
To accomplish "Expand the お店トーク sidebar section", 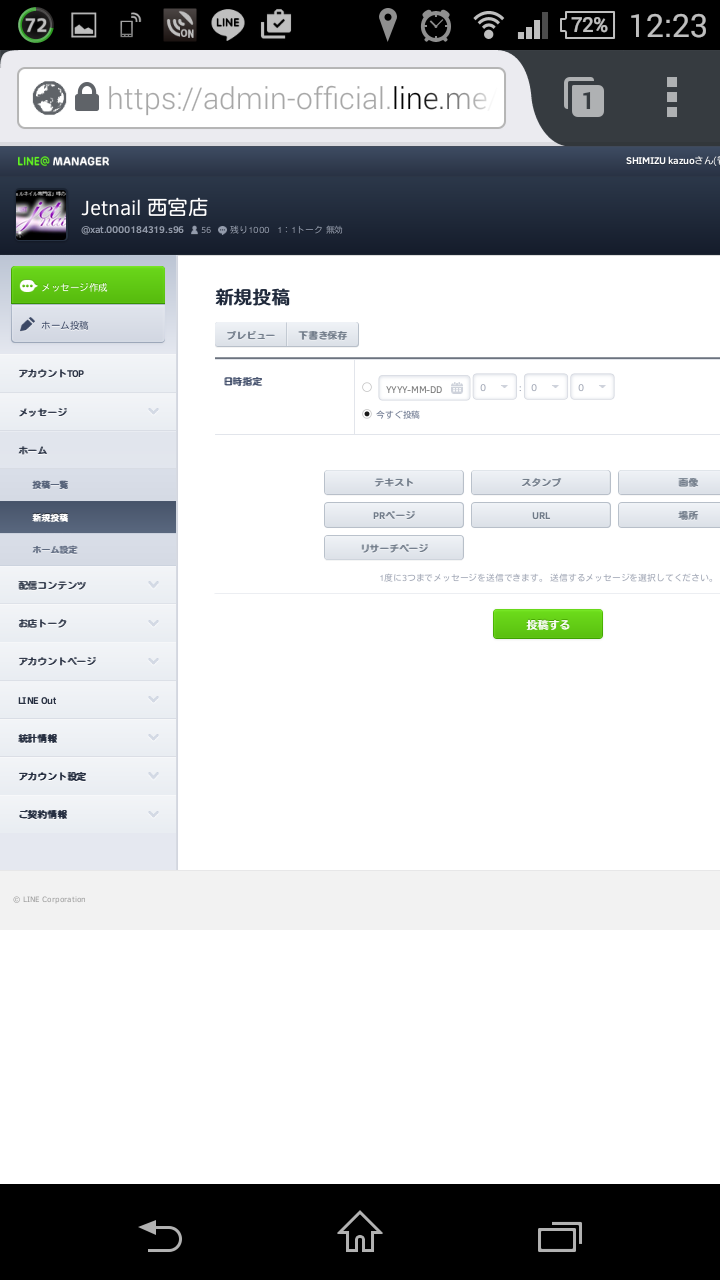I will point(88,623).
